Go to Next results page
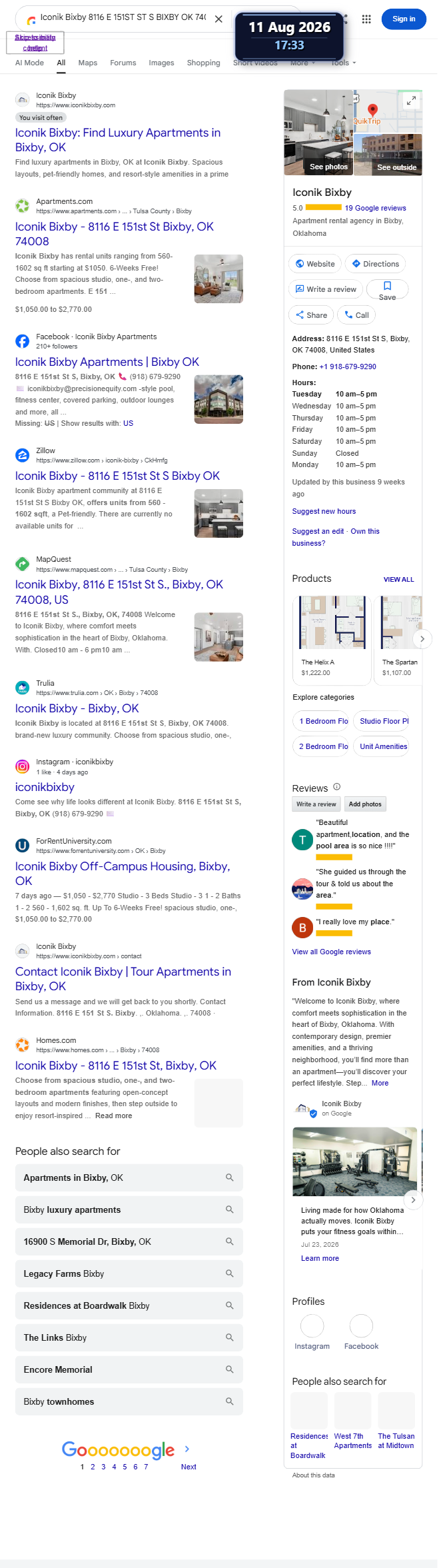Image resolution: width=445 pixels, height=1568 pixels. point(189,1467)
